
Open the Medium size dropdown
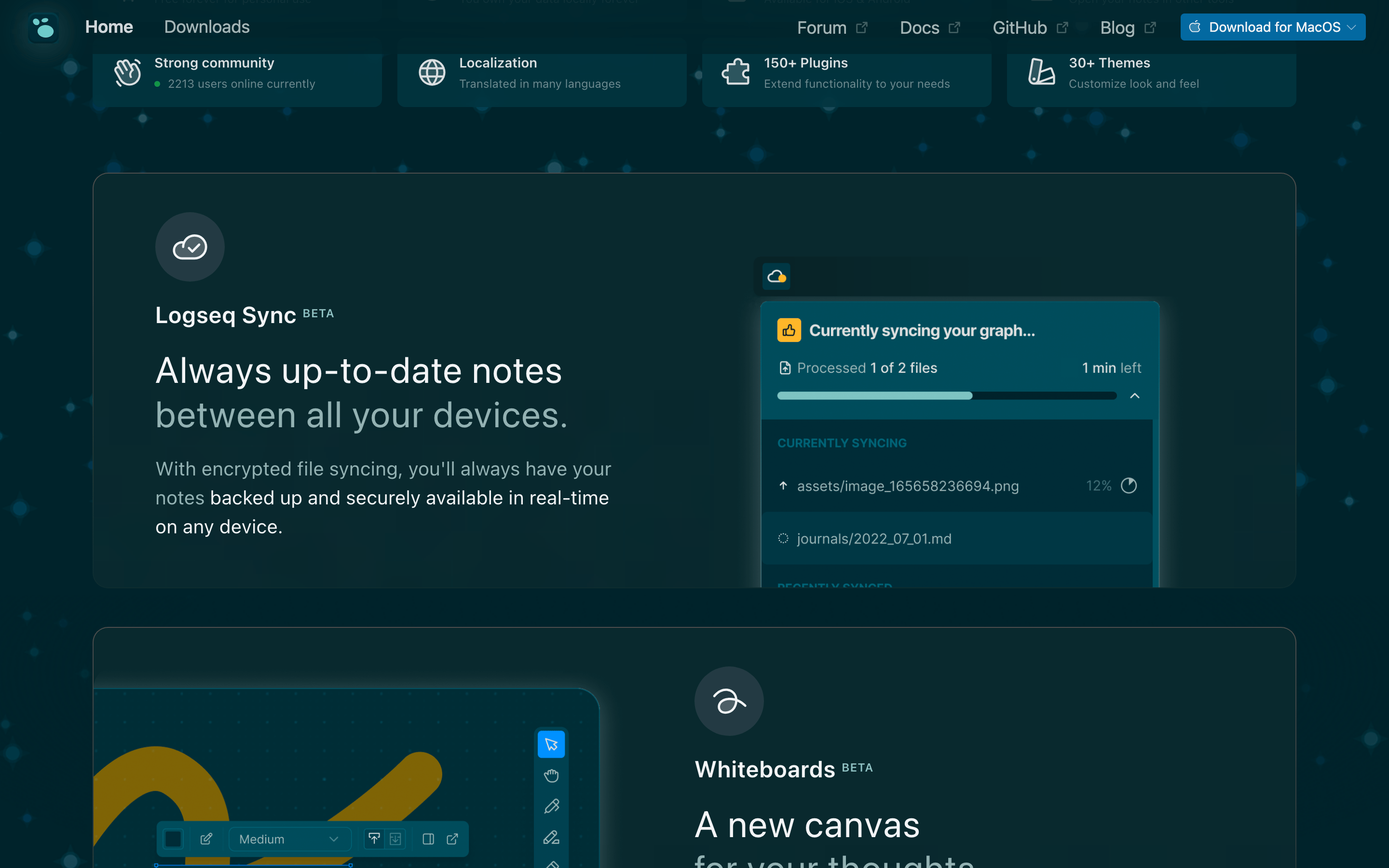click(x=289, y=839)
